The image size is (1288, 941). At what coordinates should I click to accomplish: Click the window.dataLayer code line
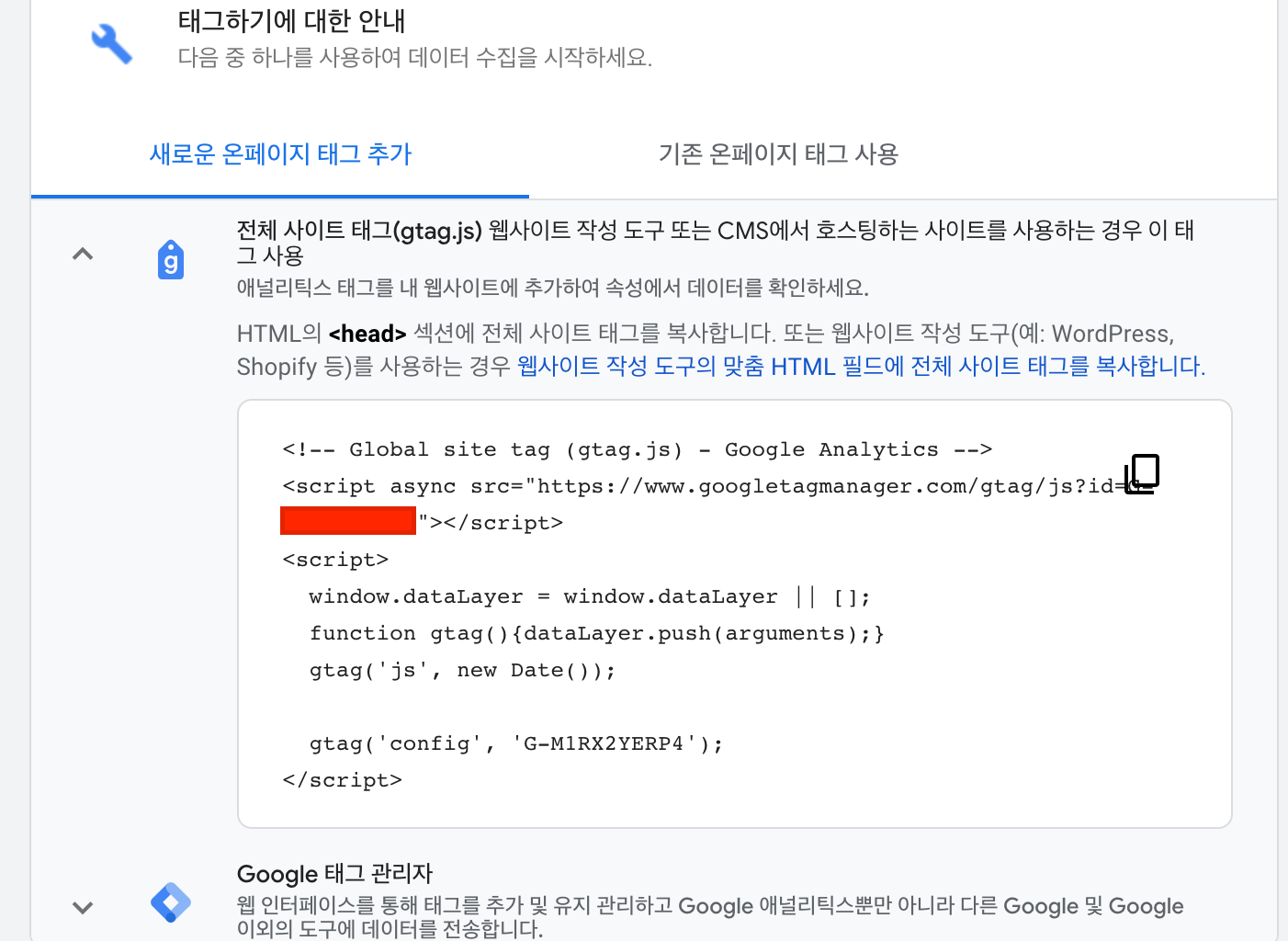pos(590,596)
